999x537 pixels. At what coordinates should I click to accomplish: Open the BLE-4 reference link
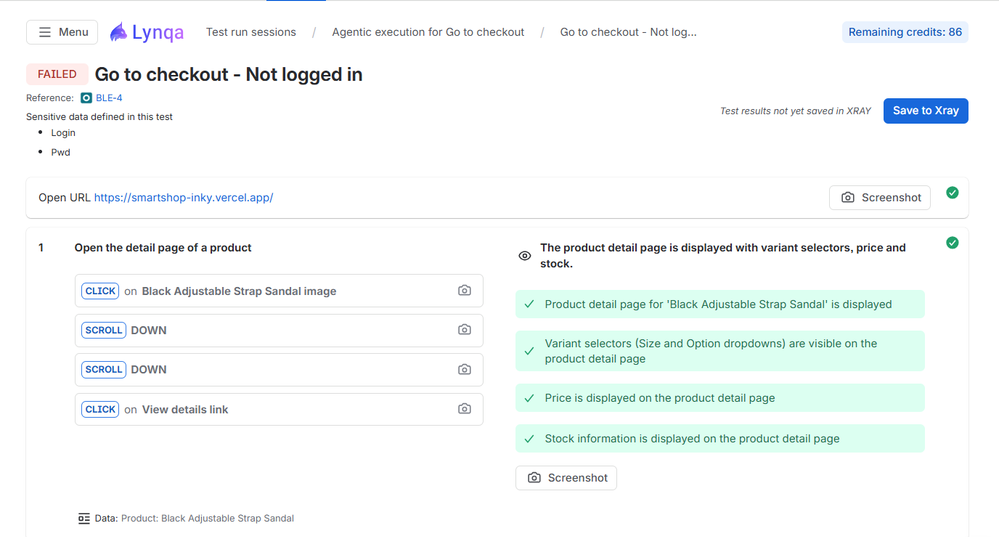109,97
